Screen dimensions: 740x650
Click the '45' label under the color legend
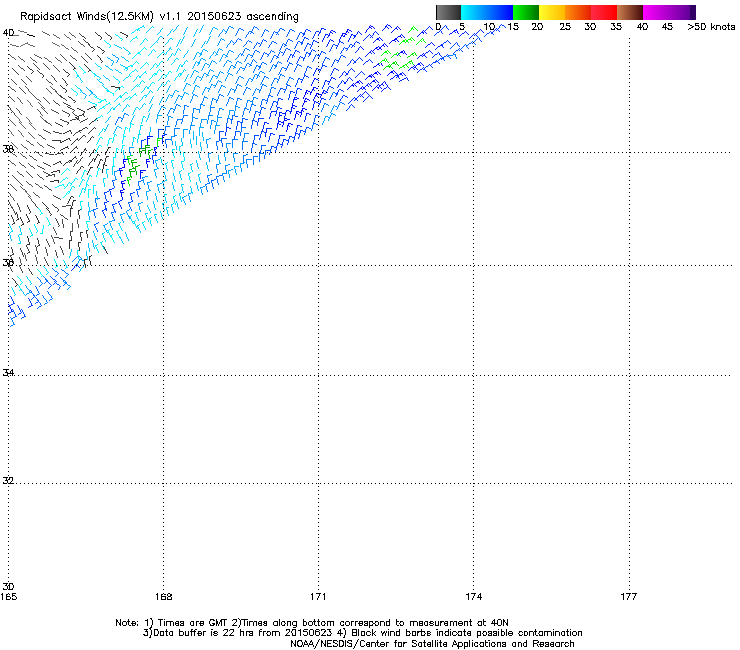[x=667, y=27]
